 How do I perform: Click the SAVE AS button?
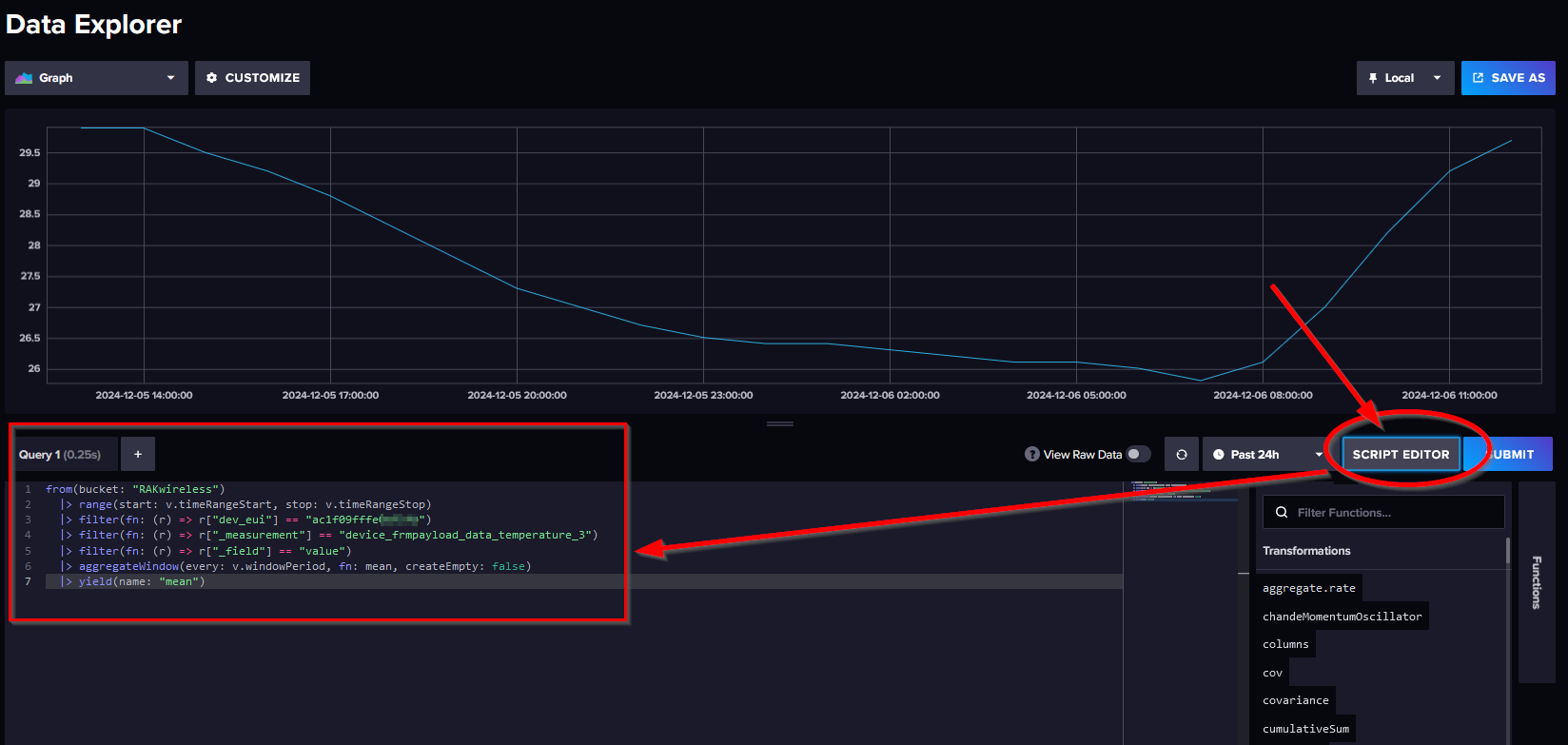point(1508,78)
